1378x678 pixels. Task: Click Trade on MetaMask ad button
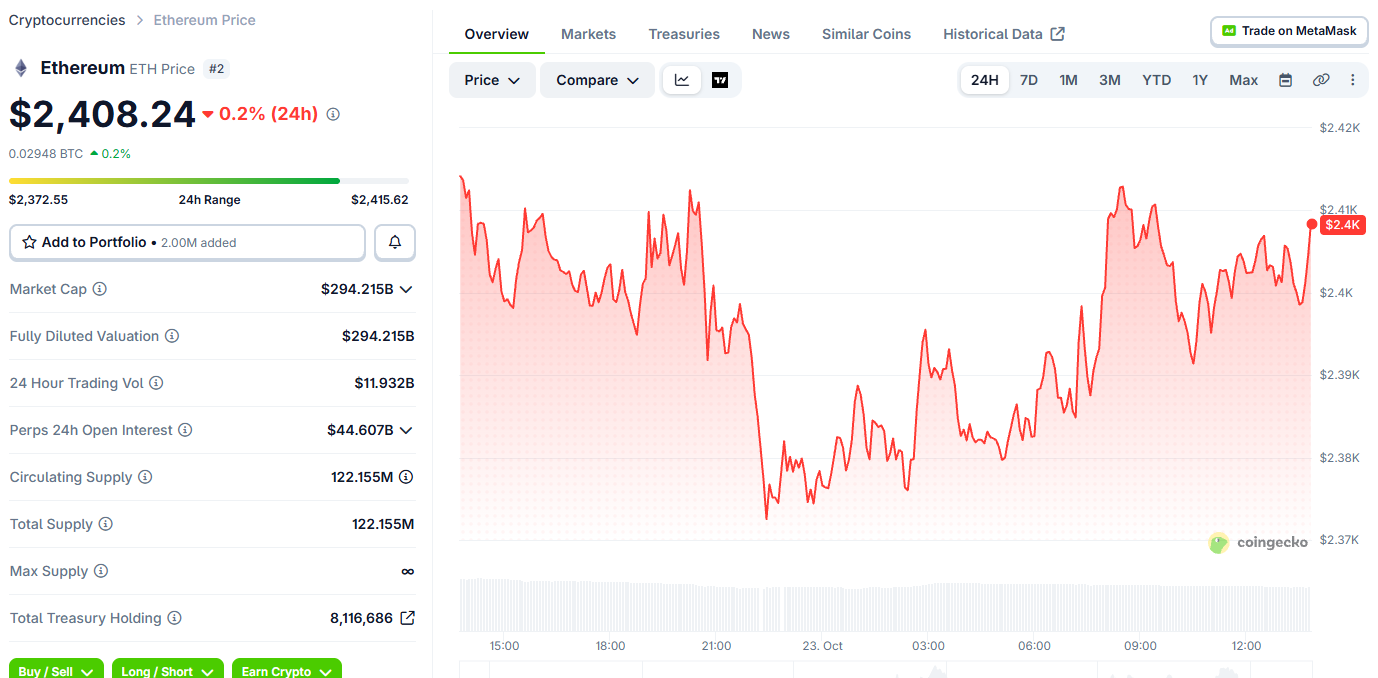pos(1289,31)
